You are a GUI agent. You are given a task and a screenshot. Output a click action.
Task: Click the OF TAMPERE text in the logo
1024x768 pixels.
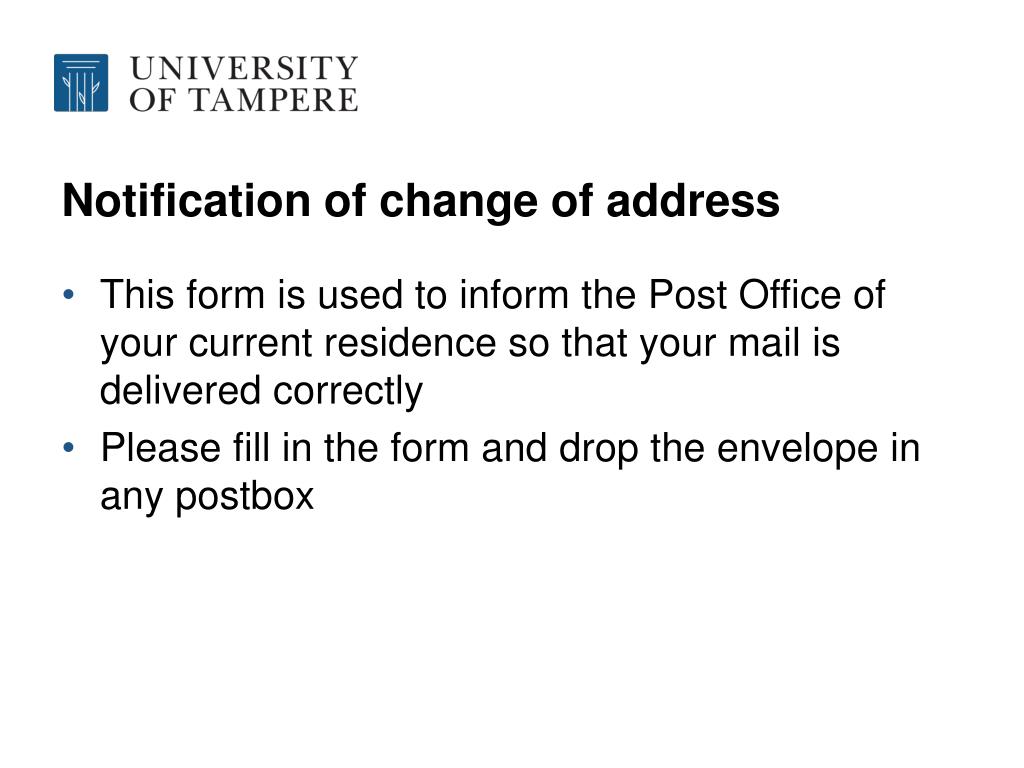[x=244, y=101]
